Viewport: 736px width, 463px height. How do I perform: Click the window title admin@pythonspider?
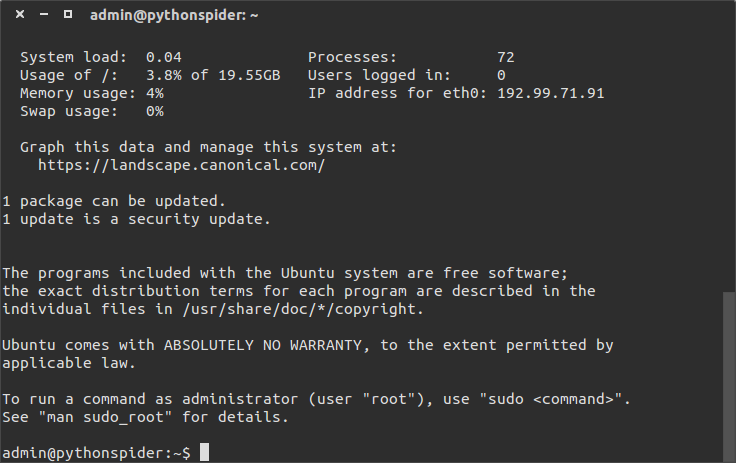(x=174, y=15)
